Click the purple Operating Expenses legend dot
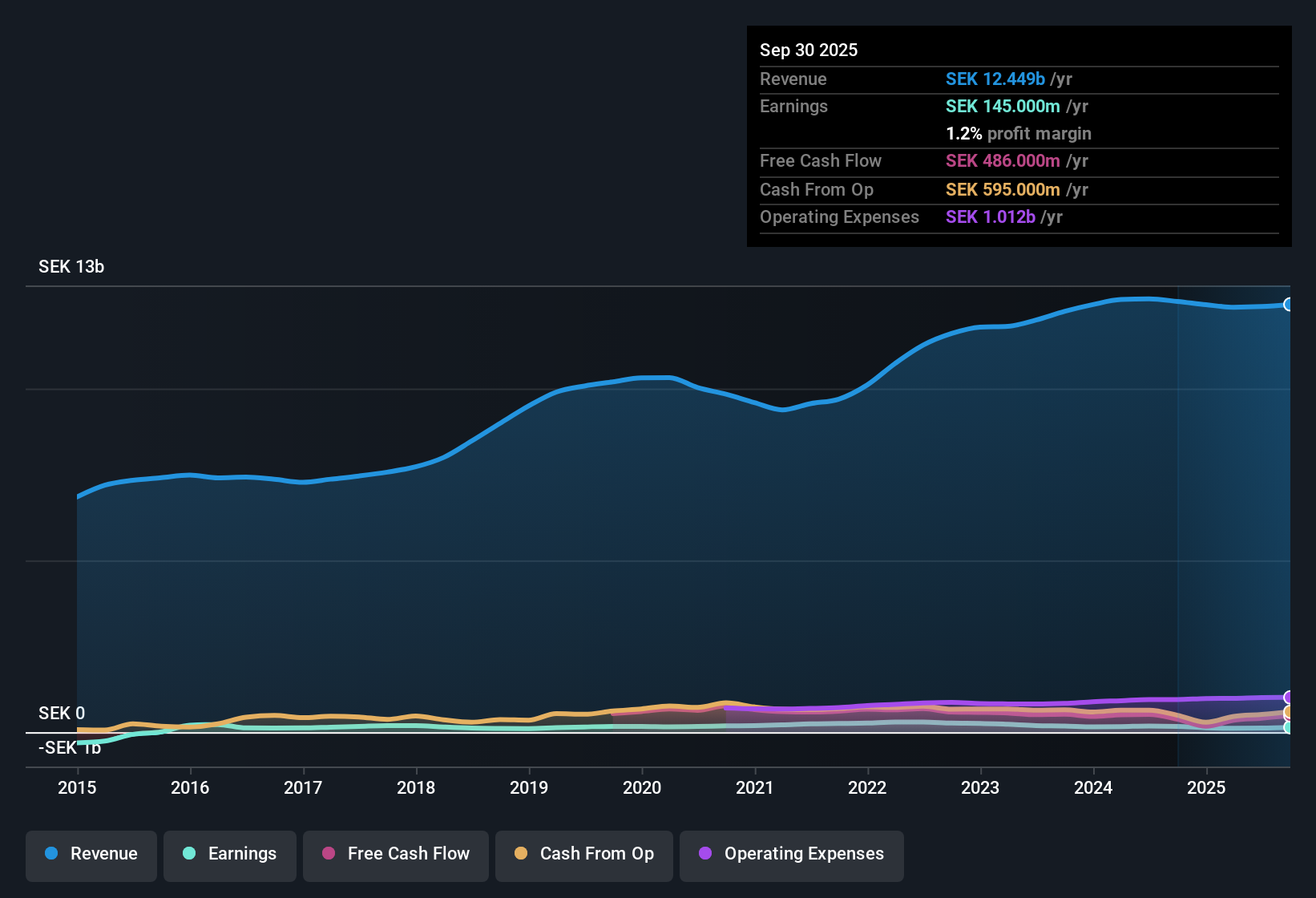This screenshot has height=898, width=1316. 705,854
